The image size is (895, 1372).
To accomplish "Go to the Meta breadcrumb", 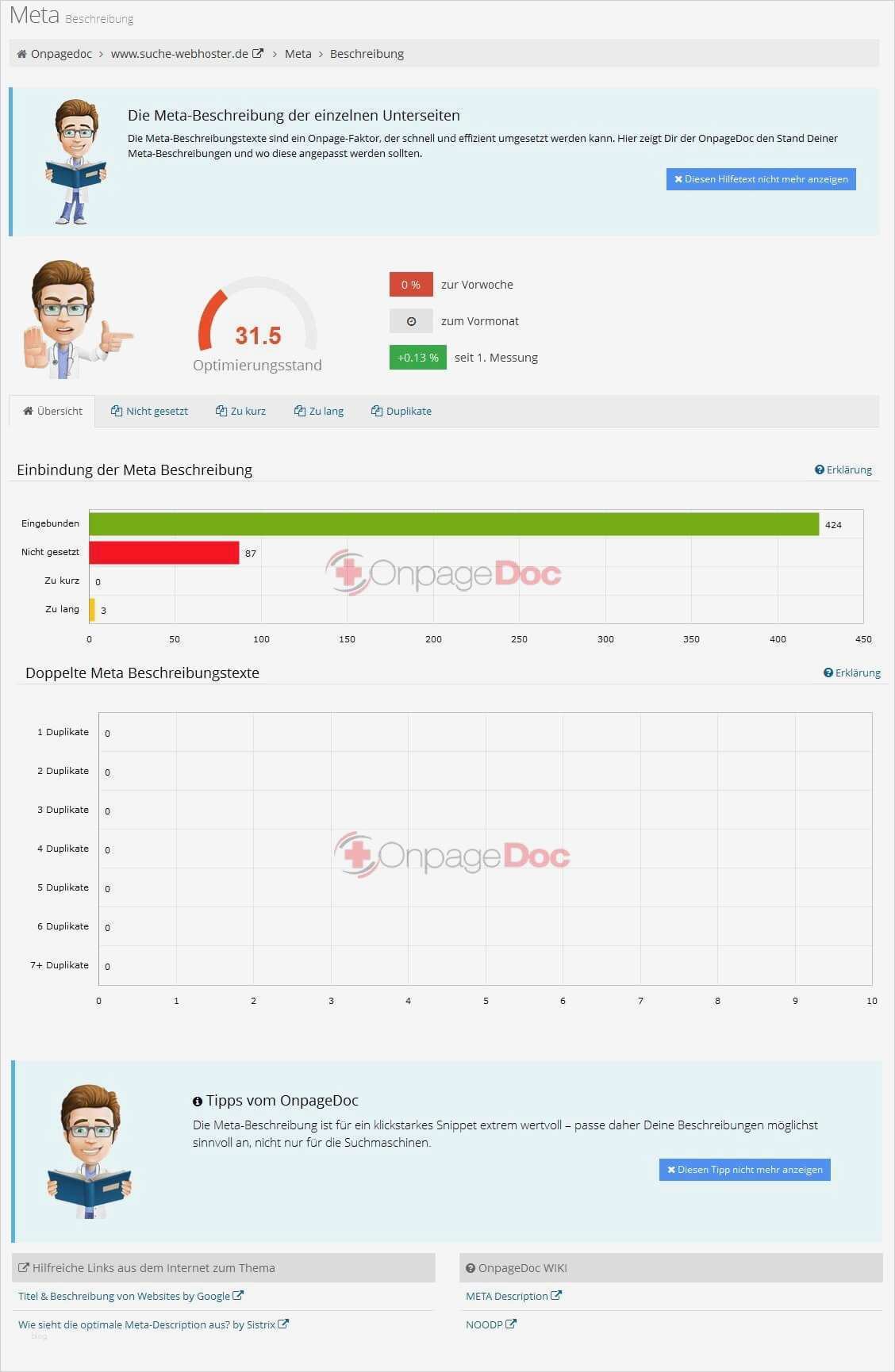I will [298, 54].
